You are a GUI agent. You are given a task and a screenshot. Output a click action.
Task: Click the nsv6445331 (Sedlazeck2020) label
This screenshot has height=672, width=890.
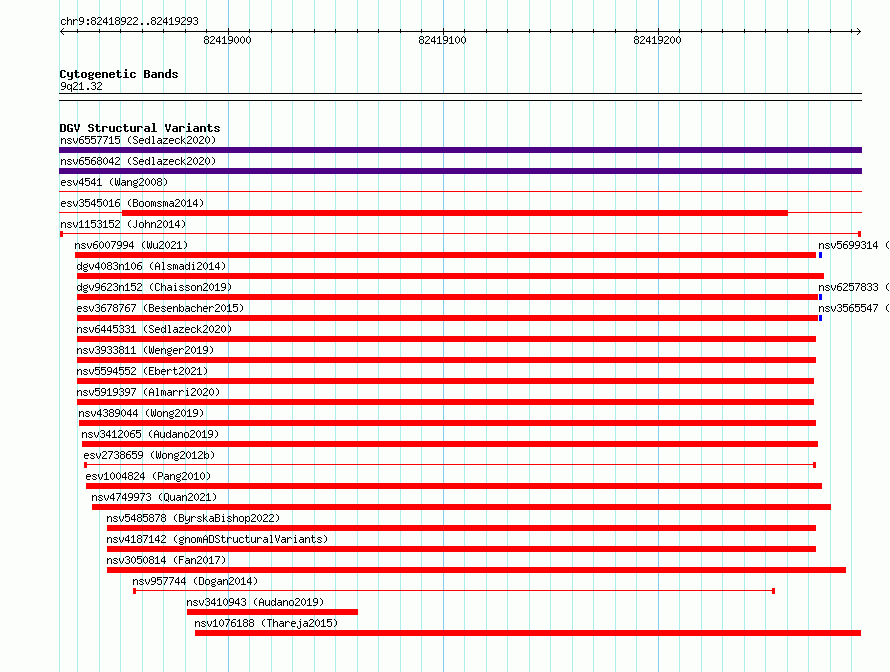(154, 329)
